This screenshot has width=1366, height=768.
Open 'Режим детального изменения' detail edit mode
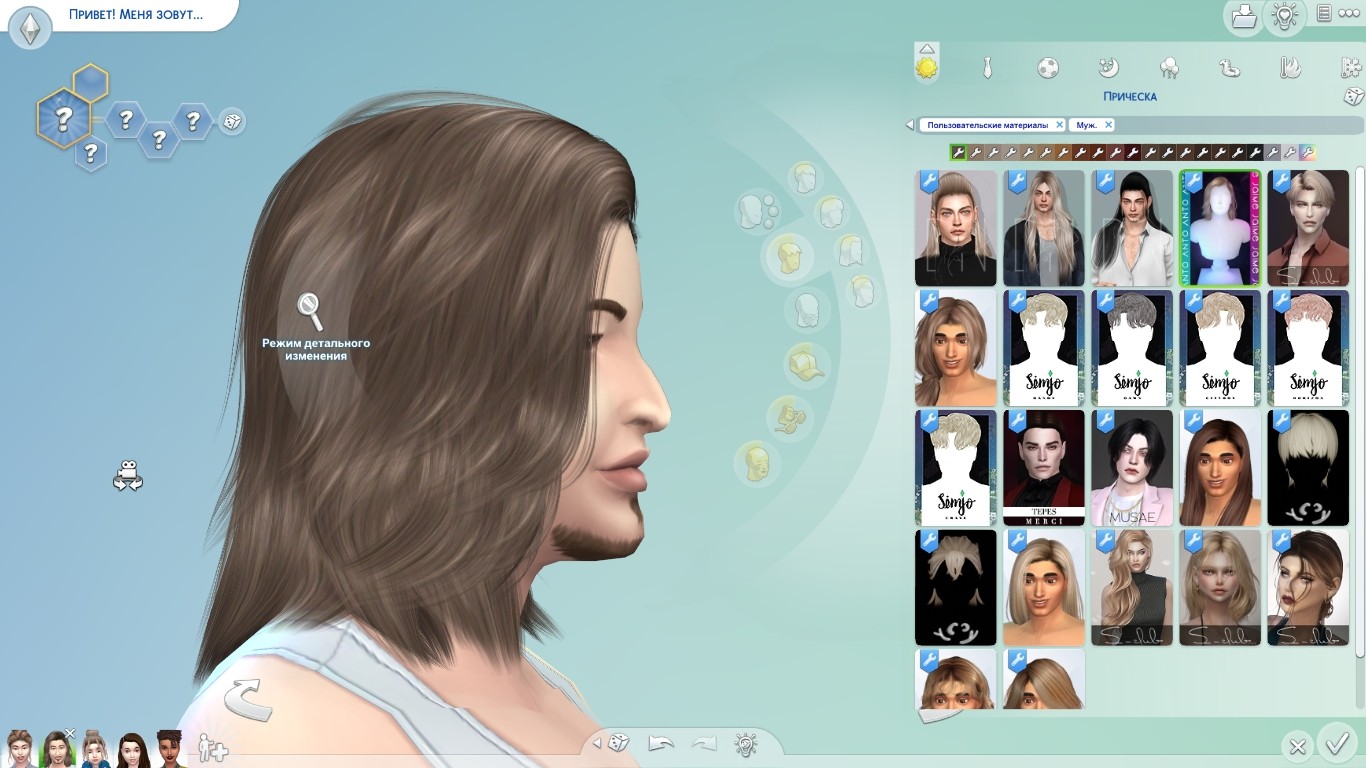(311, 312)
